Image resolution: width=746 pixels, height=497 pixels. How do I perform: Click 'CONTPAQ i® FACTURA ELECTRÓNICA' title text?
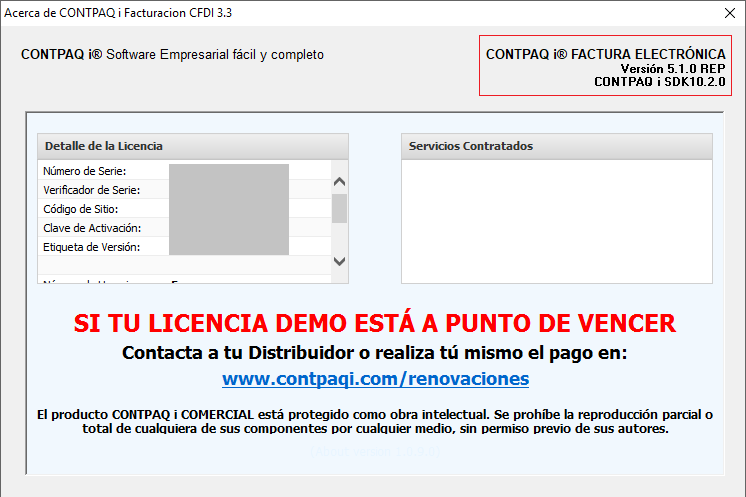pos(606,54)
